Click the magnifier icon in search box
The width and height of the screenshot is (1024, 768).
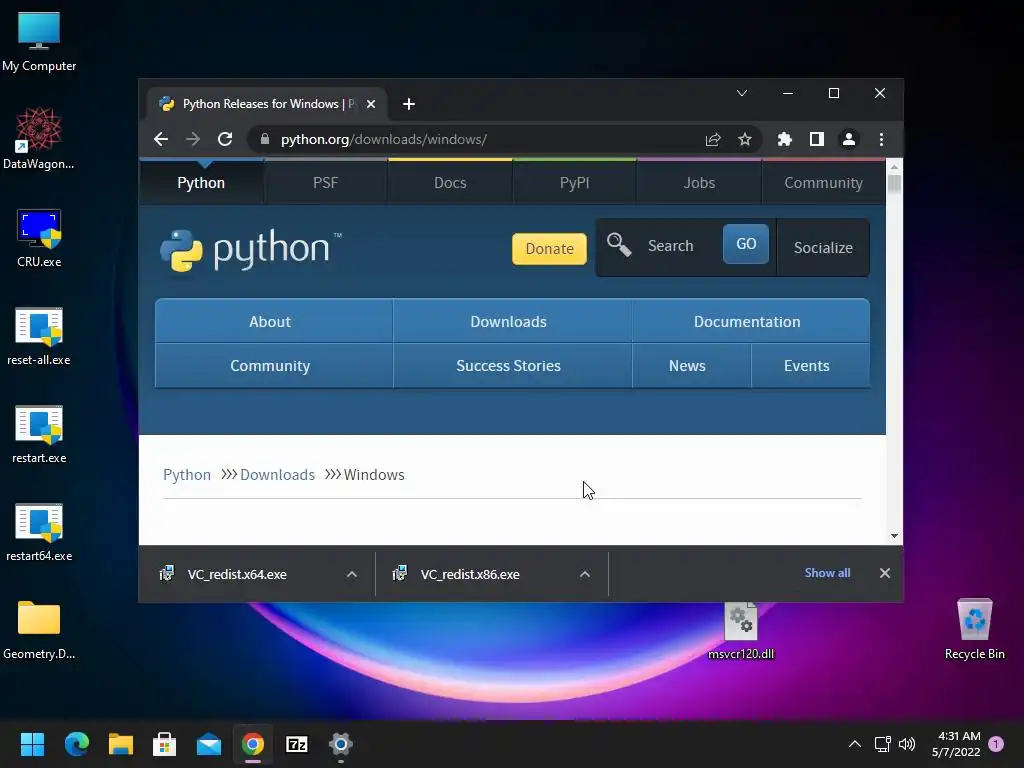click(618, 246)
